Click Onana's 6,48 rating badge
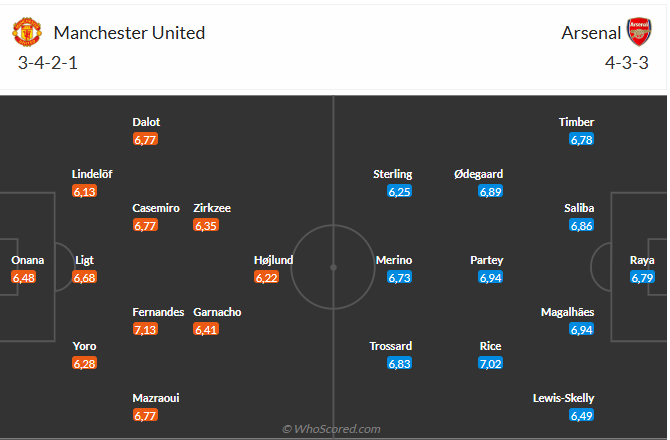This screenshot has width=670, height=440. tap(24, 278)
